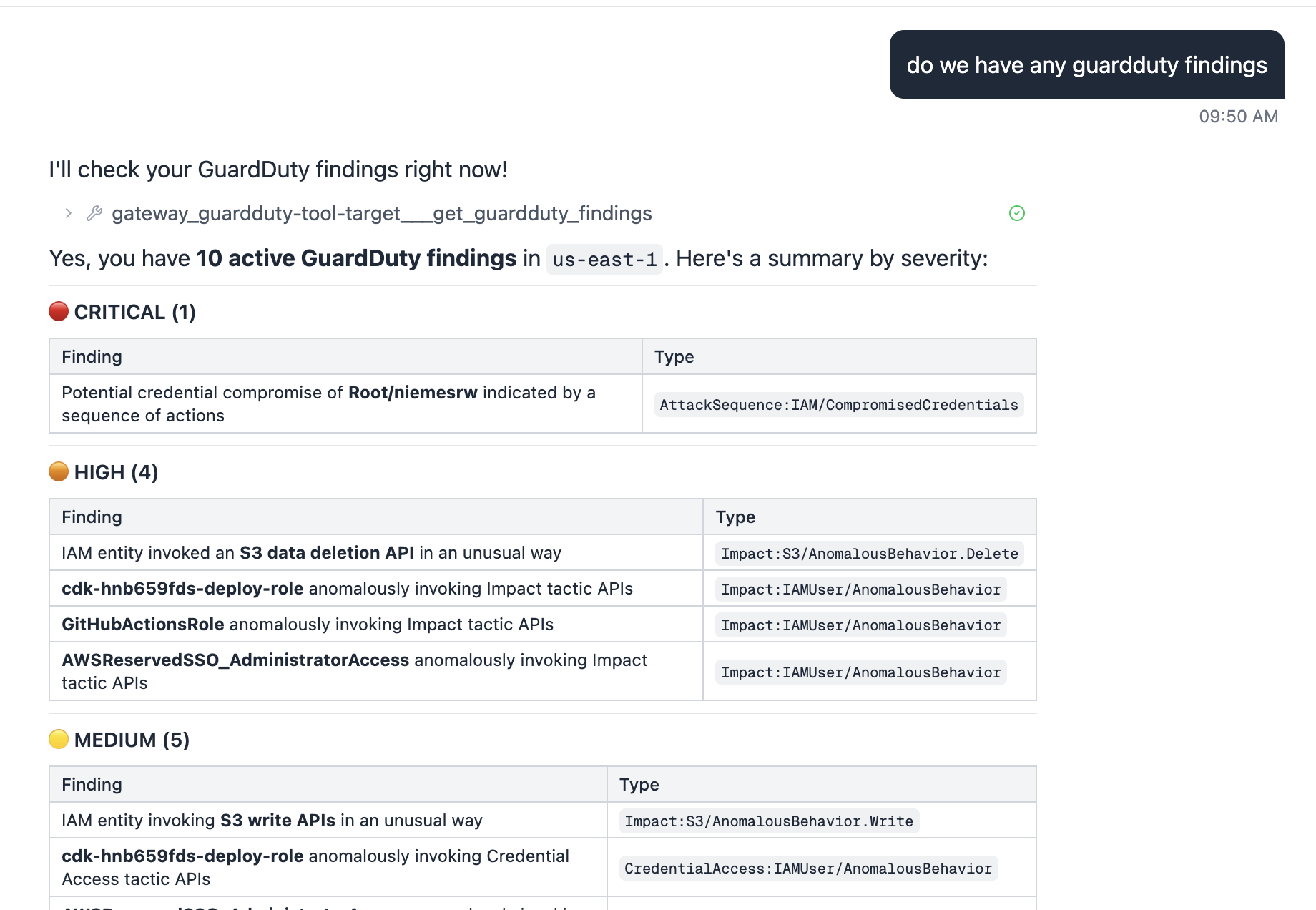
Task: Select the Type column header
Action: tap(672, 356)
